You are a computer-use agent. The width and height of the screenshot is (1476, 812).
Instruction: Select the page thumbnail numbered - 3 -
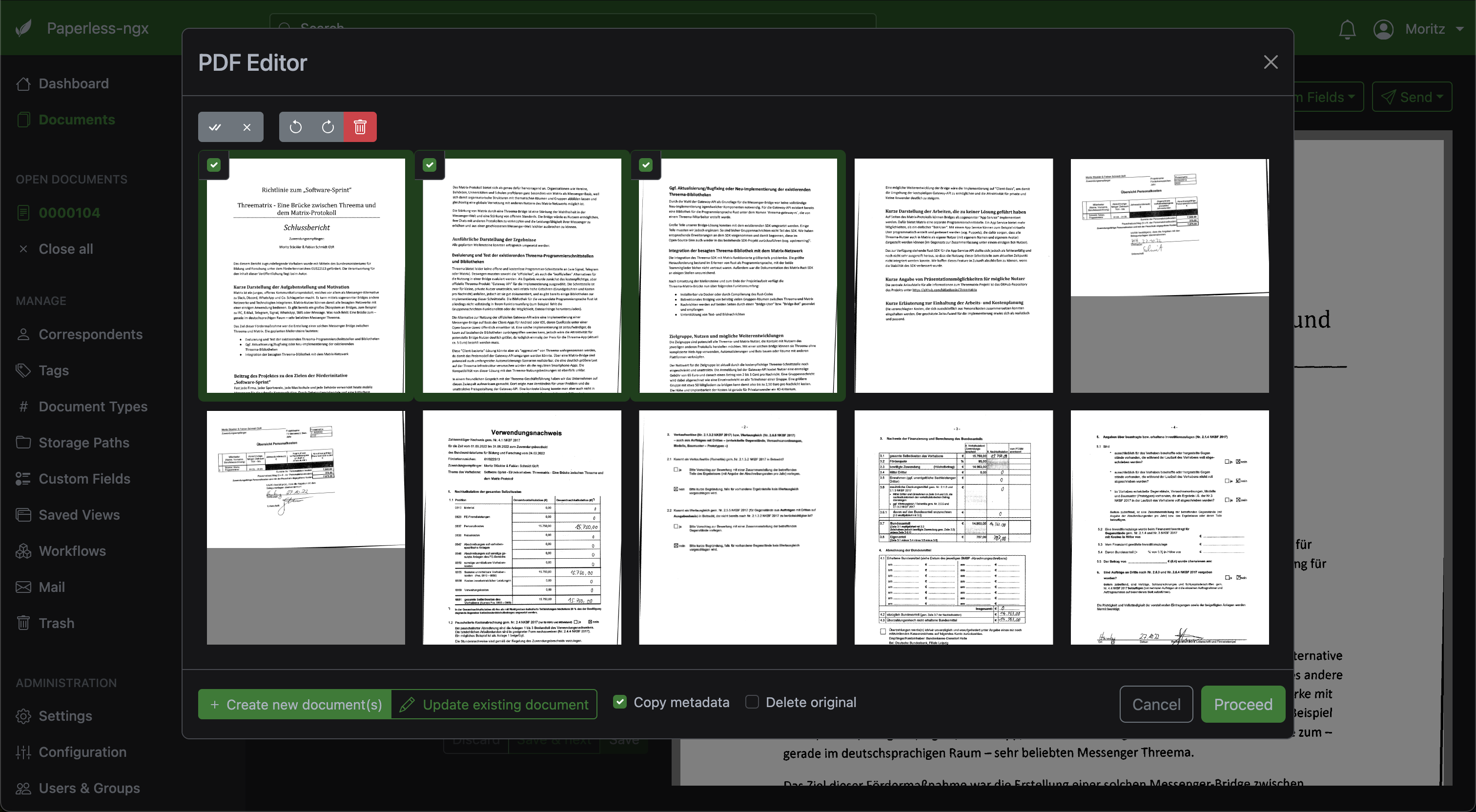953,527
